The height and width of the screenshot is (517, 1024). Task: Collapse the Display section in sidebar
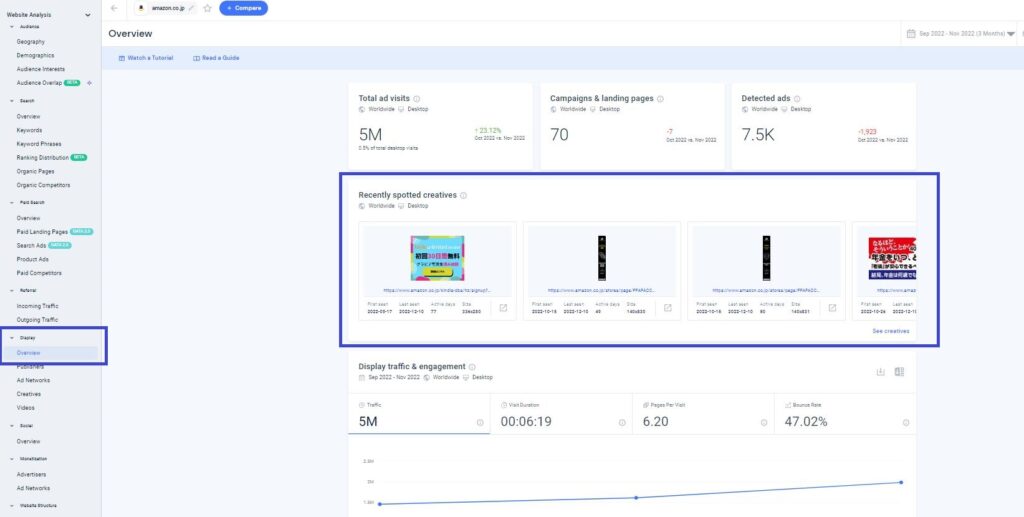pos(12,338)
